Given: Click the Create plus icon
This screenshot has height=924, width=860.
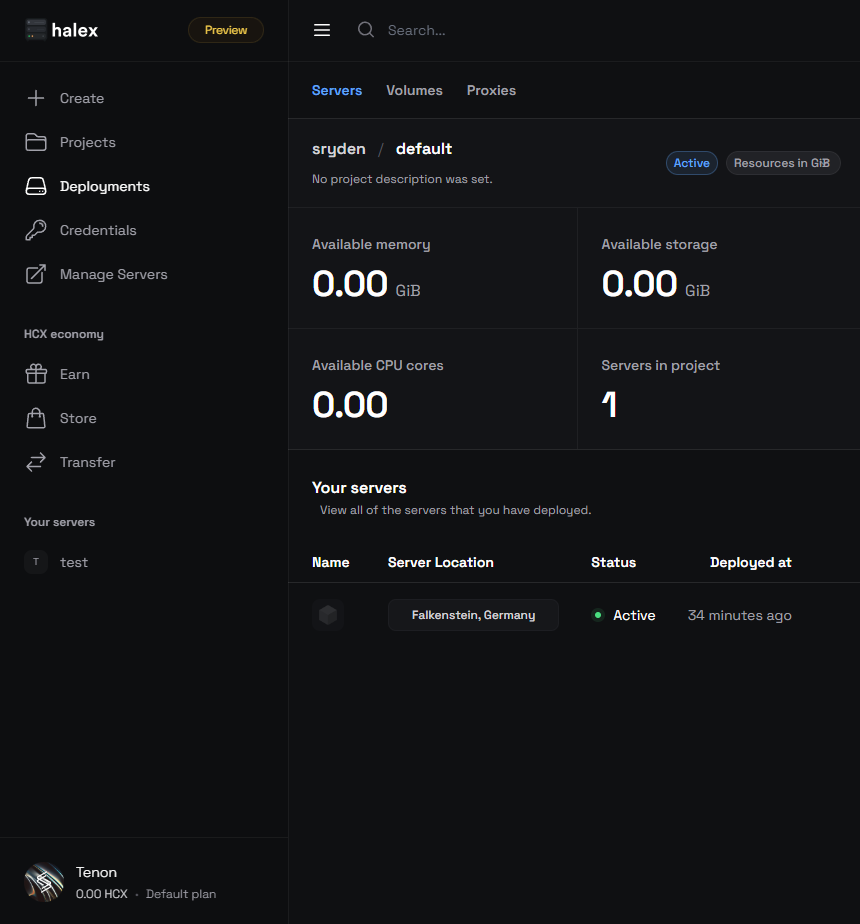Looking at the screenshot, I should coord(36,98).
